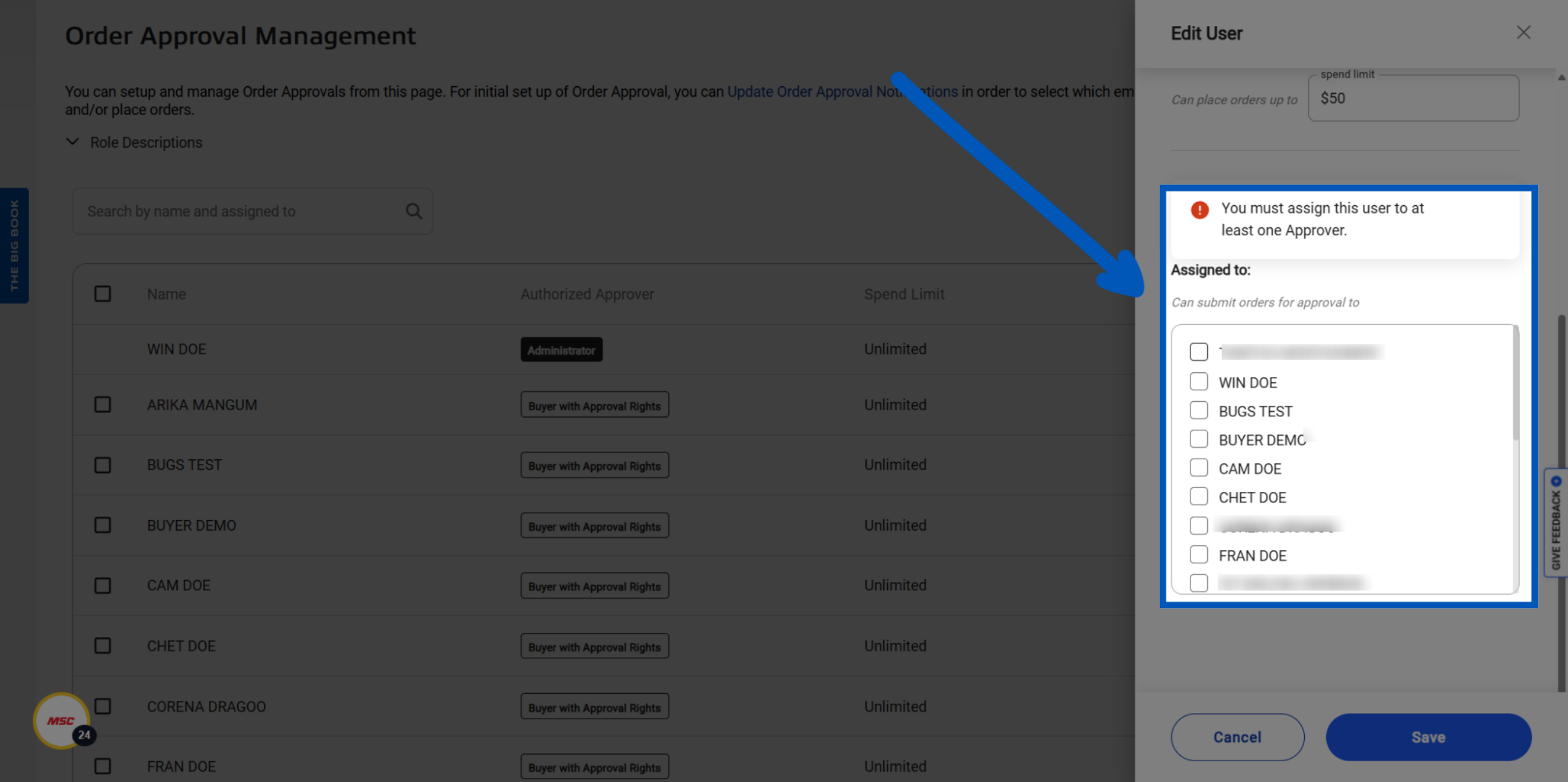
Task: Click Save button
Action: tap(1428, 737)
